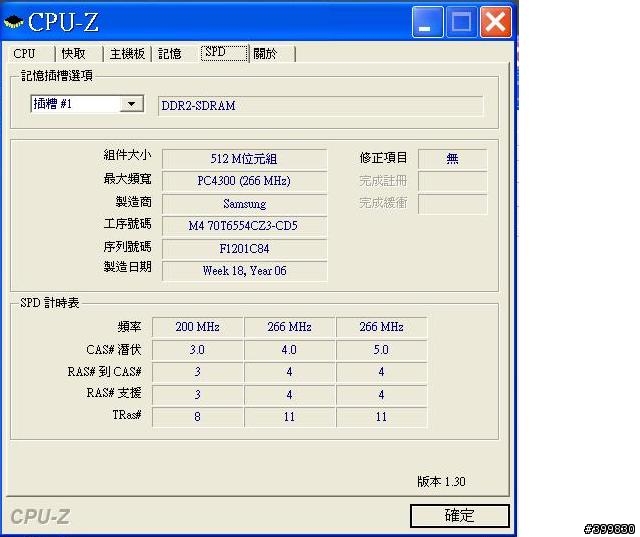The image size is (640, 537).
Task: Click the RAS# 支援 row label
Action: (x=114, y=393)
